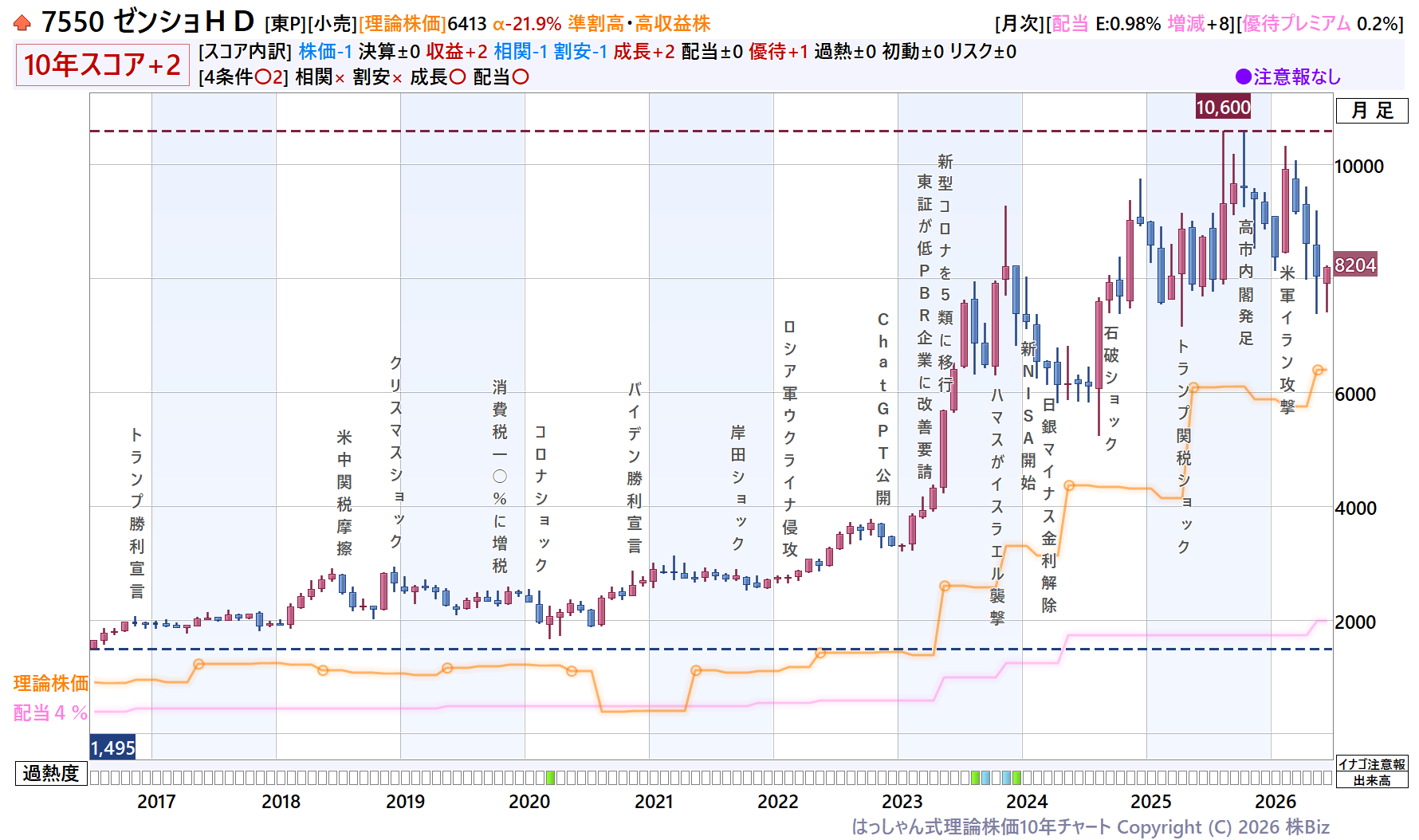Click the 2020 year axis label
The height and width of the screenshot is (840, 1419).
tap(529, 802)
